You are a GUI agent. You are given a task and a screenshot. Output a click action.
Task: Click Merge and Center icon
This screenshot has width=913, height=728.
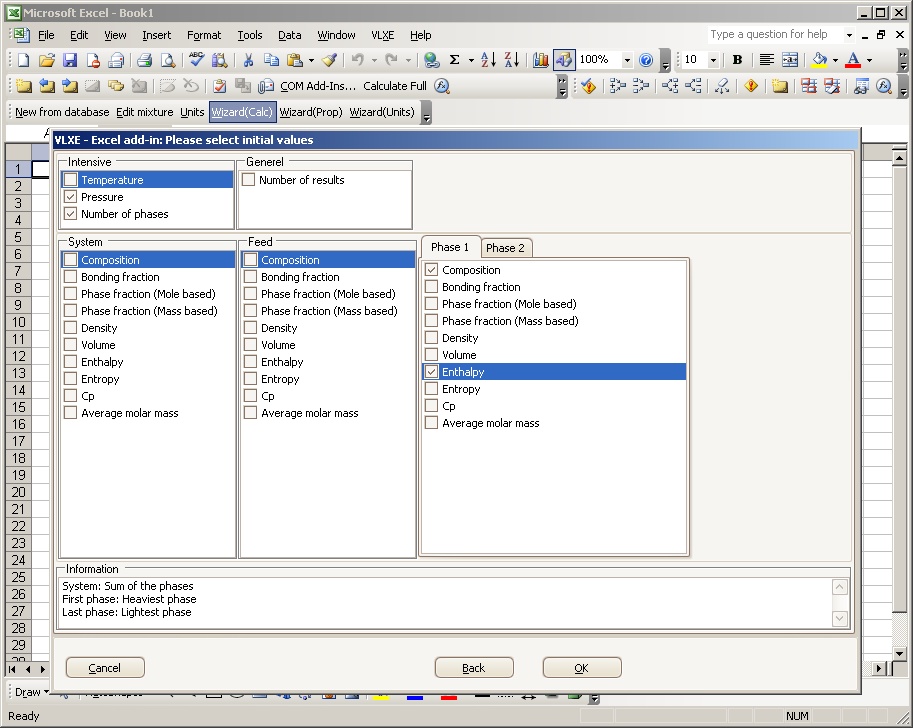(x=790, y=59)
